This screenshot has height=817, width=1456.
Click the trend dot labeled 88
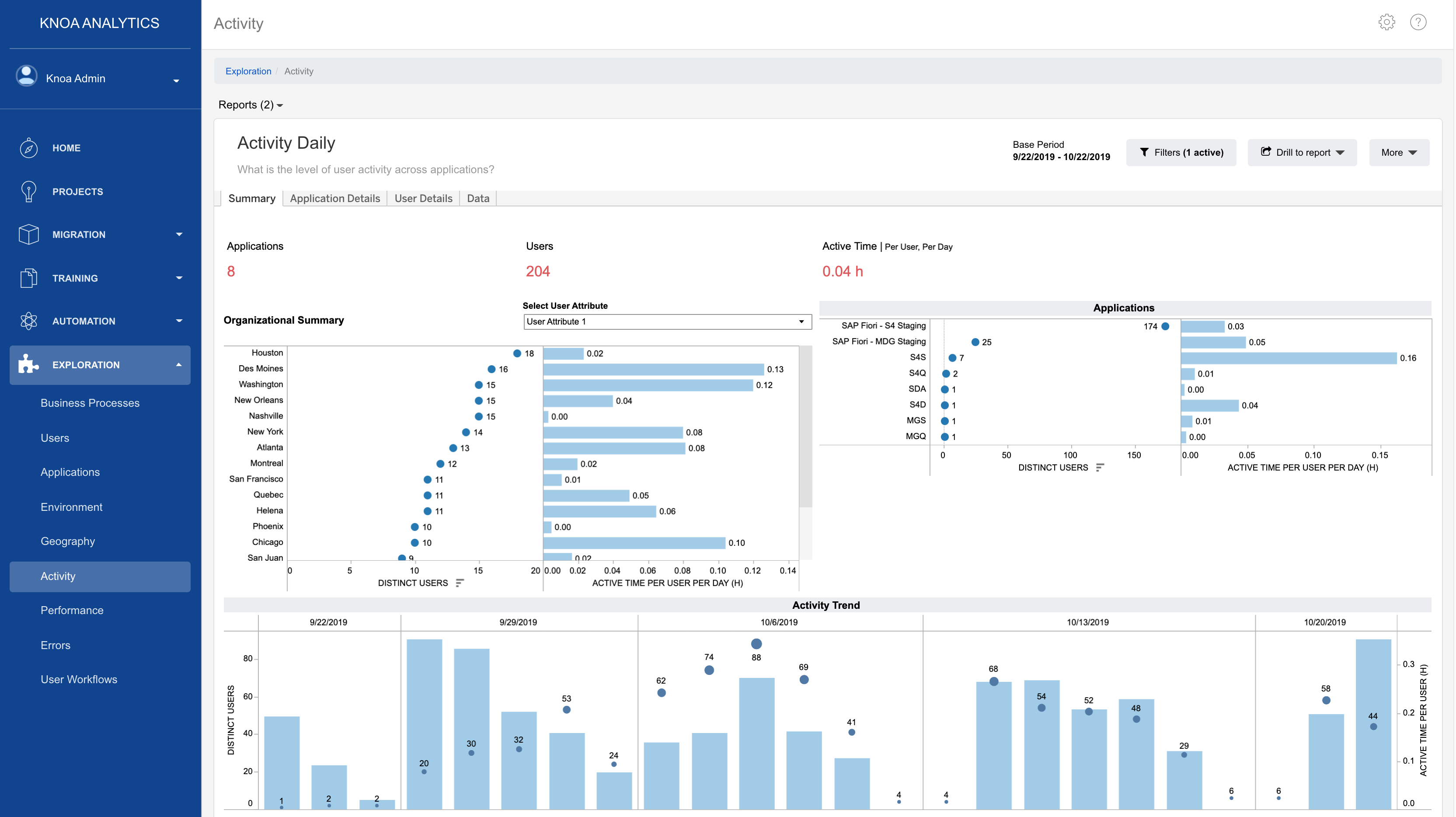point(756,643)
